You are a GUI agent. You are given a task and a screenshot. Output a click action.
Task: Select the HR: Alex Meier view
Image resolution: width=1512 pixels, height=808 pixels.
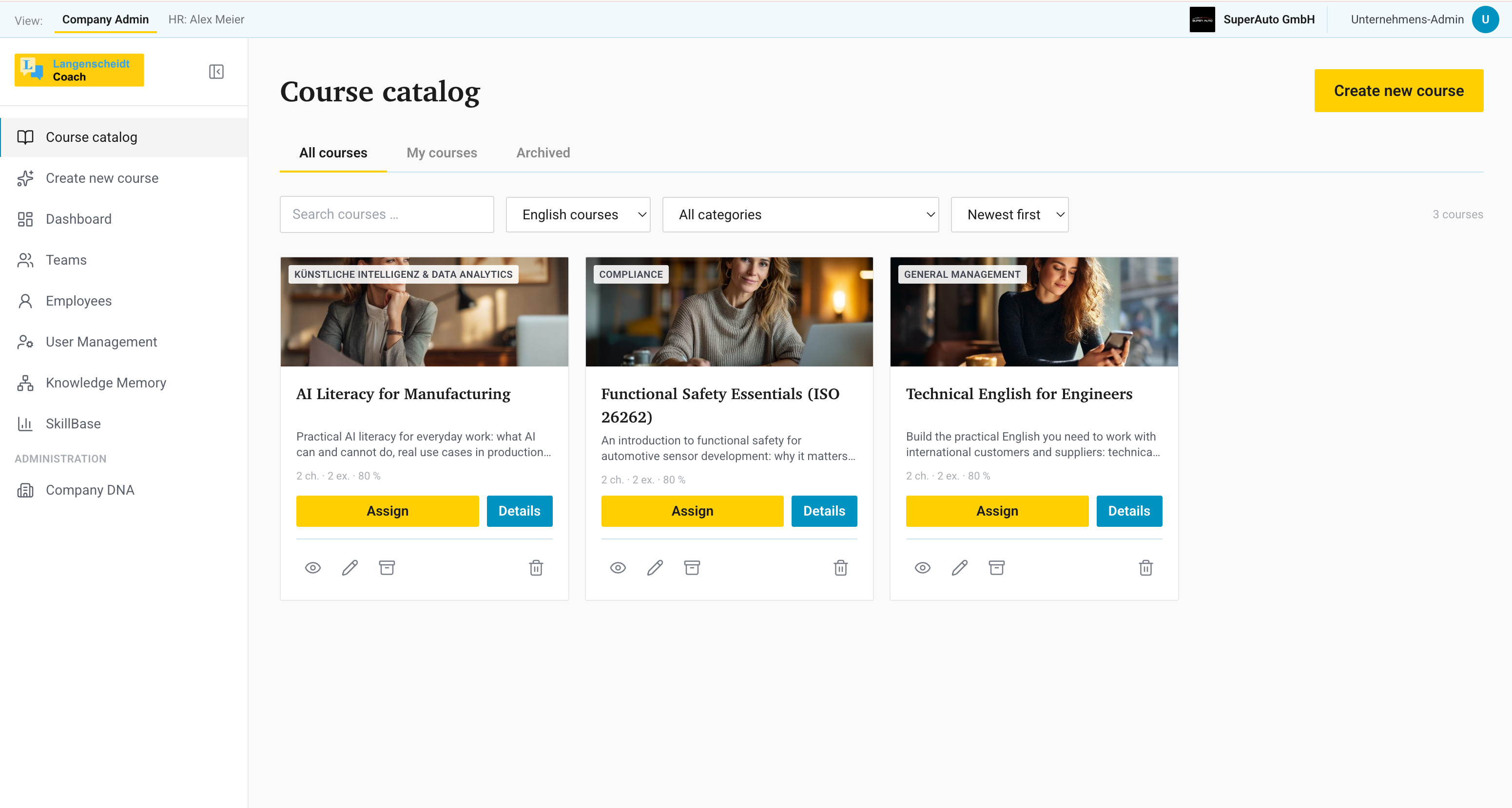(206, 19)
